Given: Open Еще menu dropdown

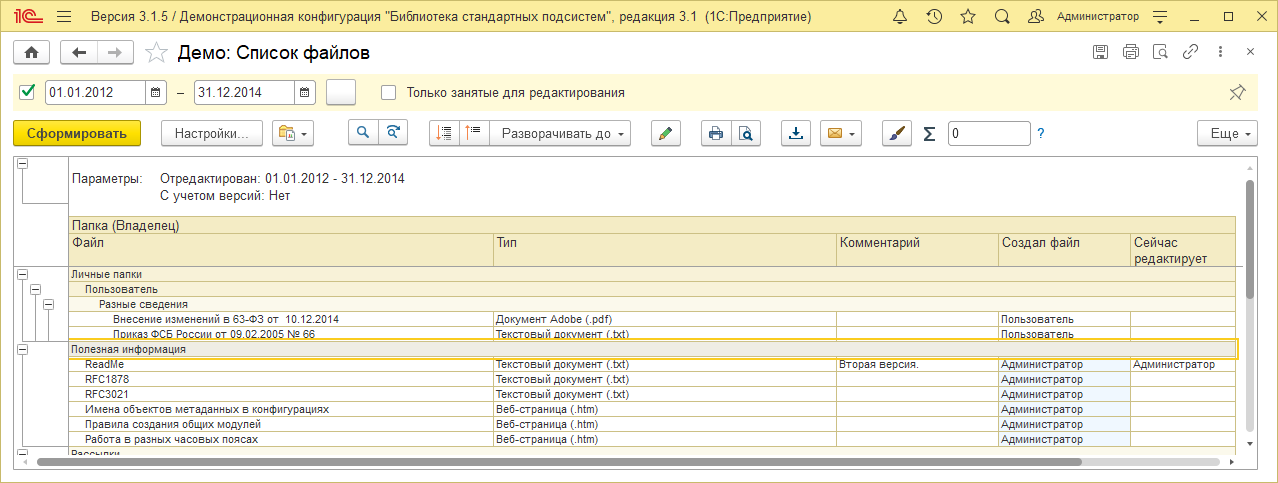Looking at the screenshot, I should coord(1230,133).
